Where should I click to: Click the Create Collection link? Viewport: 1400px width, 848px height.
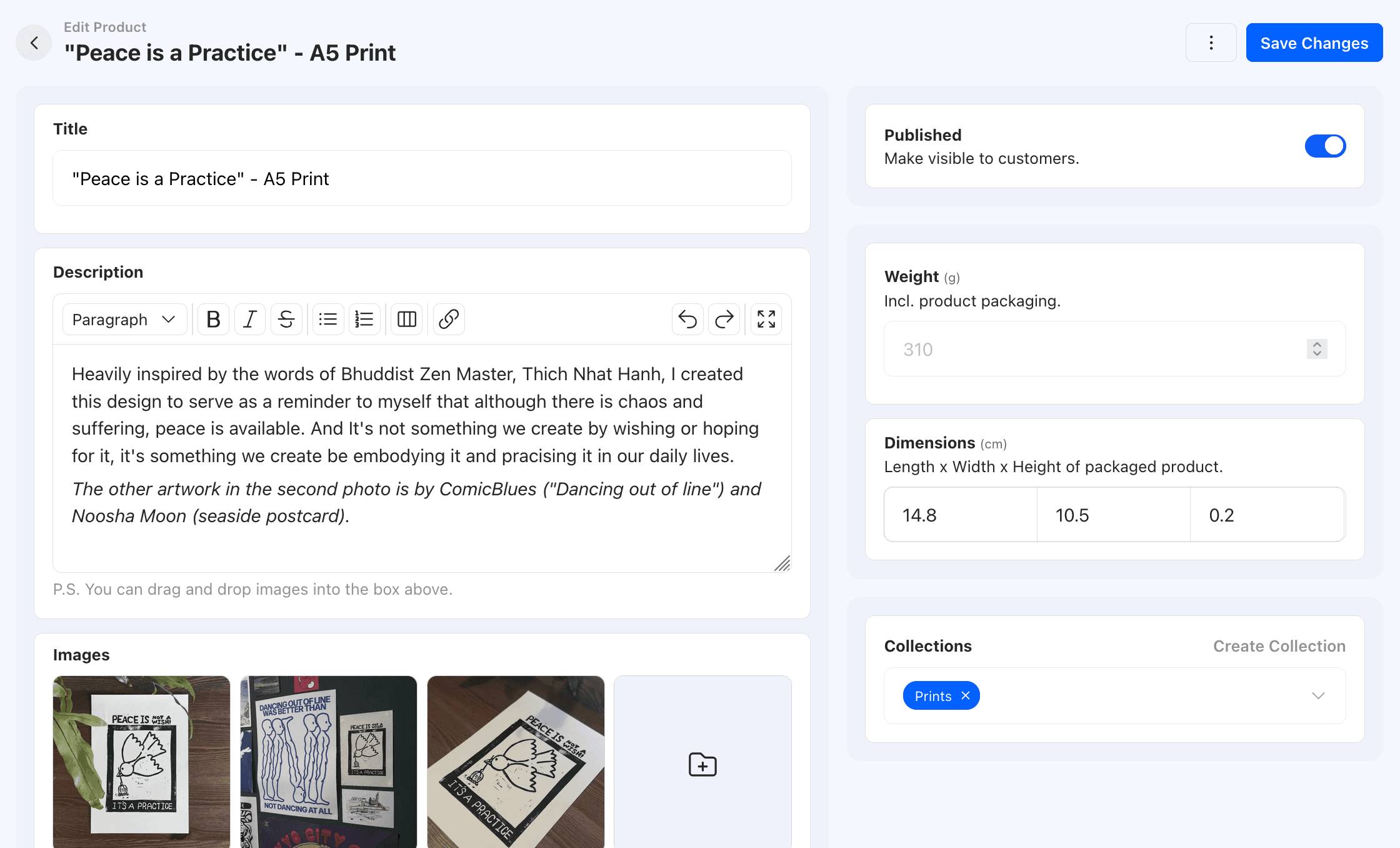[1279, 646]
